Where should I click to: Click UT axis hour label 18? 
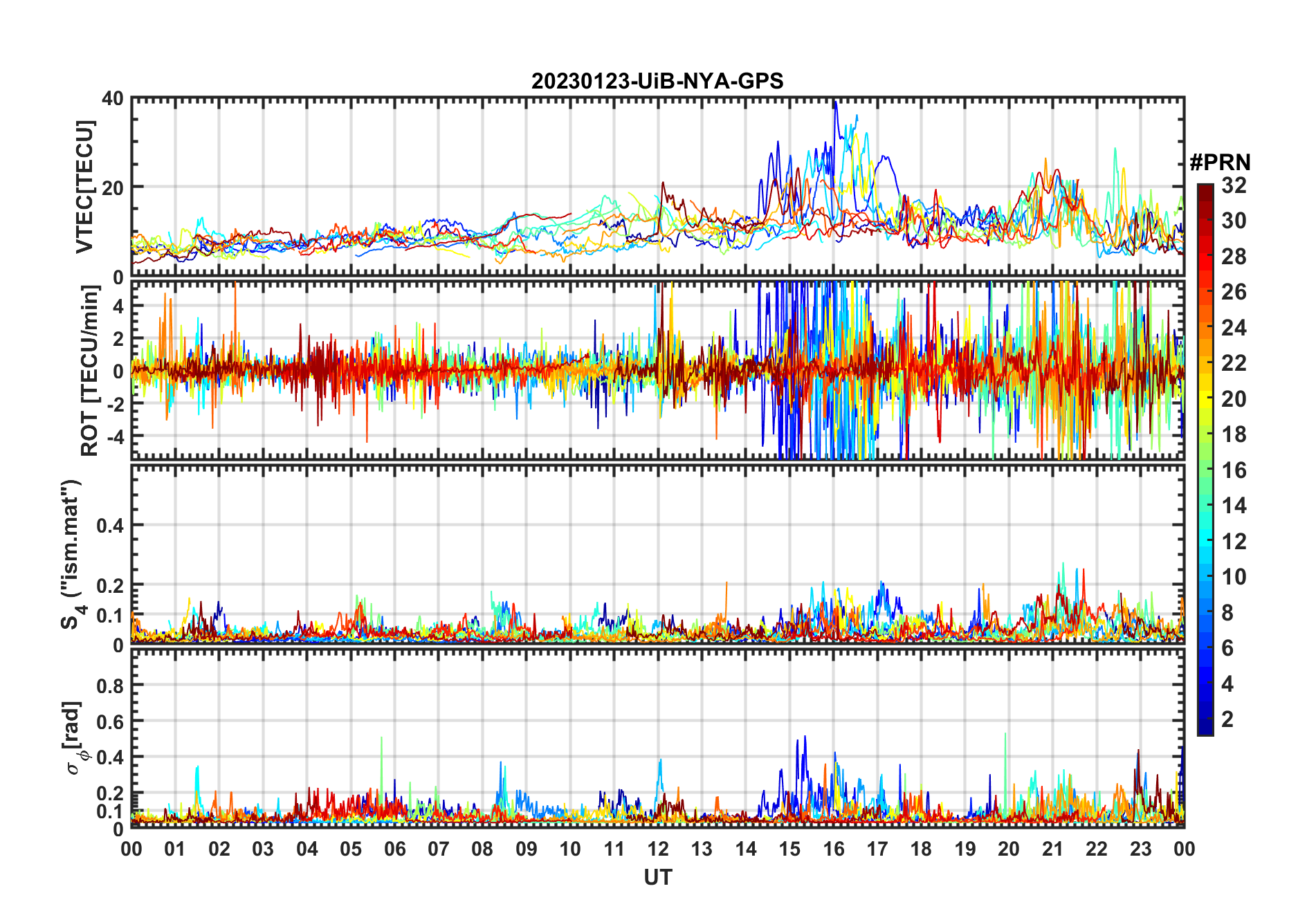point(921,849)
